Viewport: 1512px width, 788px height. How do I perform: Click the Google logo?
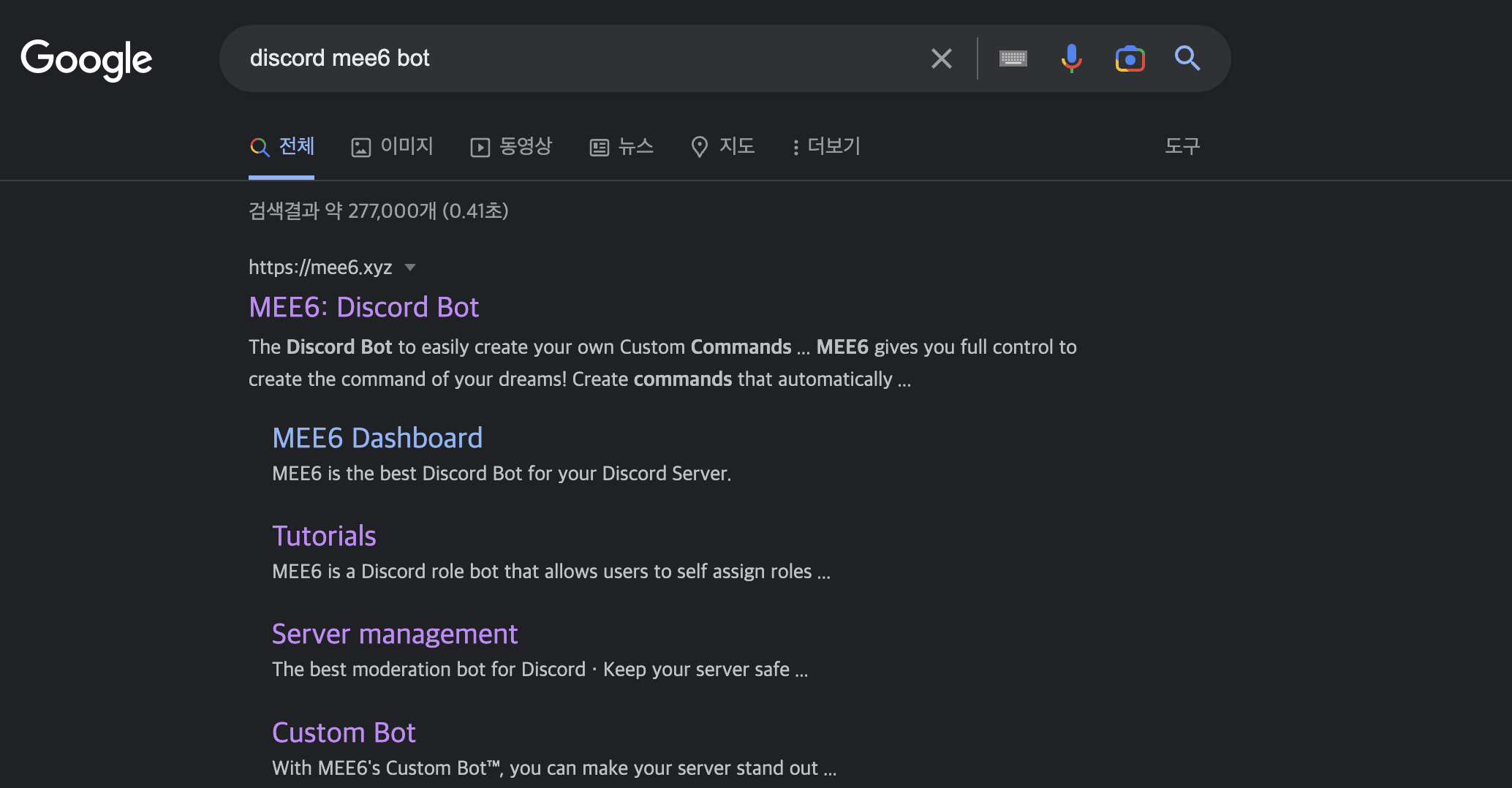coord(86,59)
